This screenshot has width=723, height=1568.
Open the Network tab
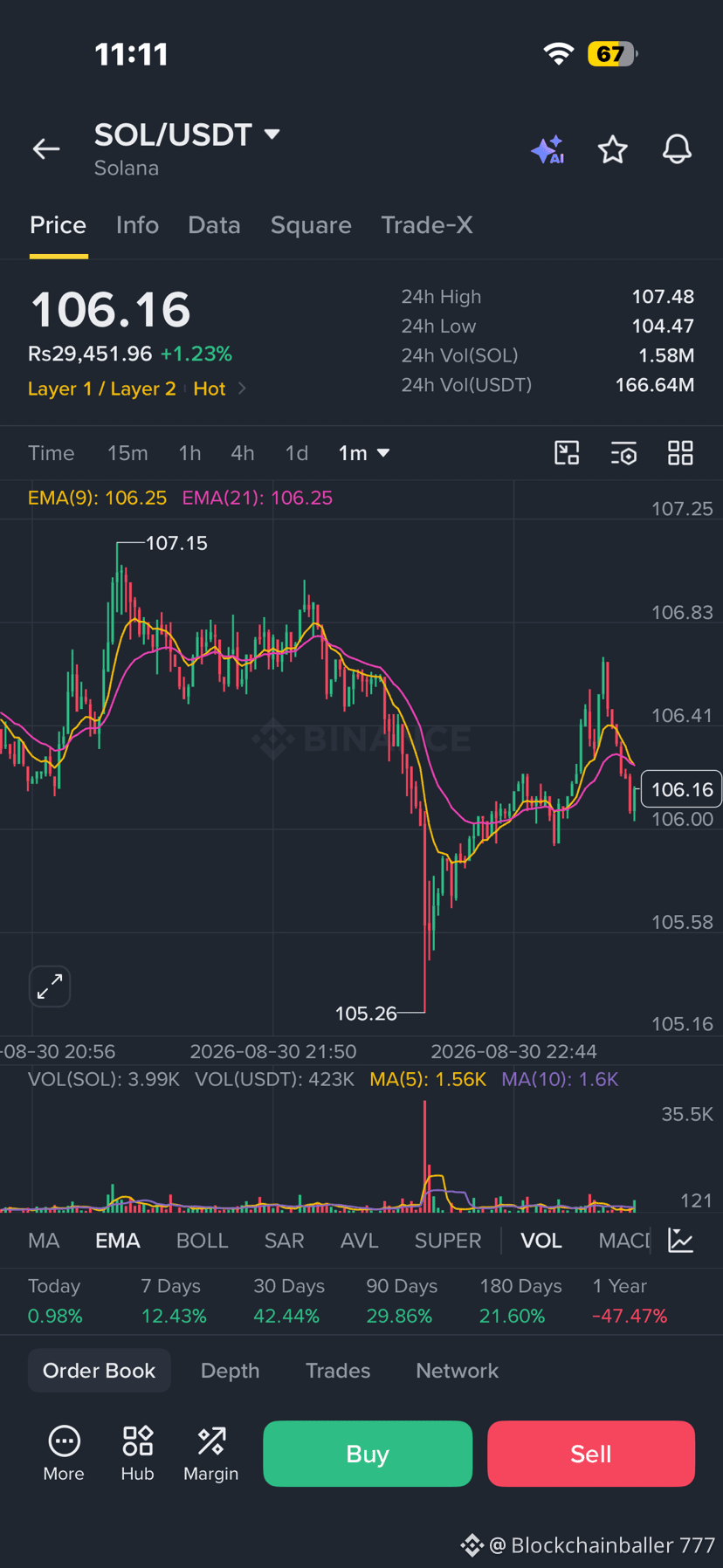pos(457,1371)
